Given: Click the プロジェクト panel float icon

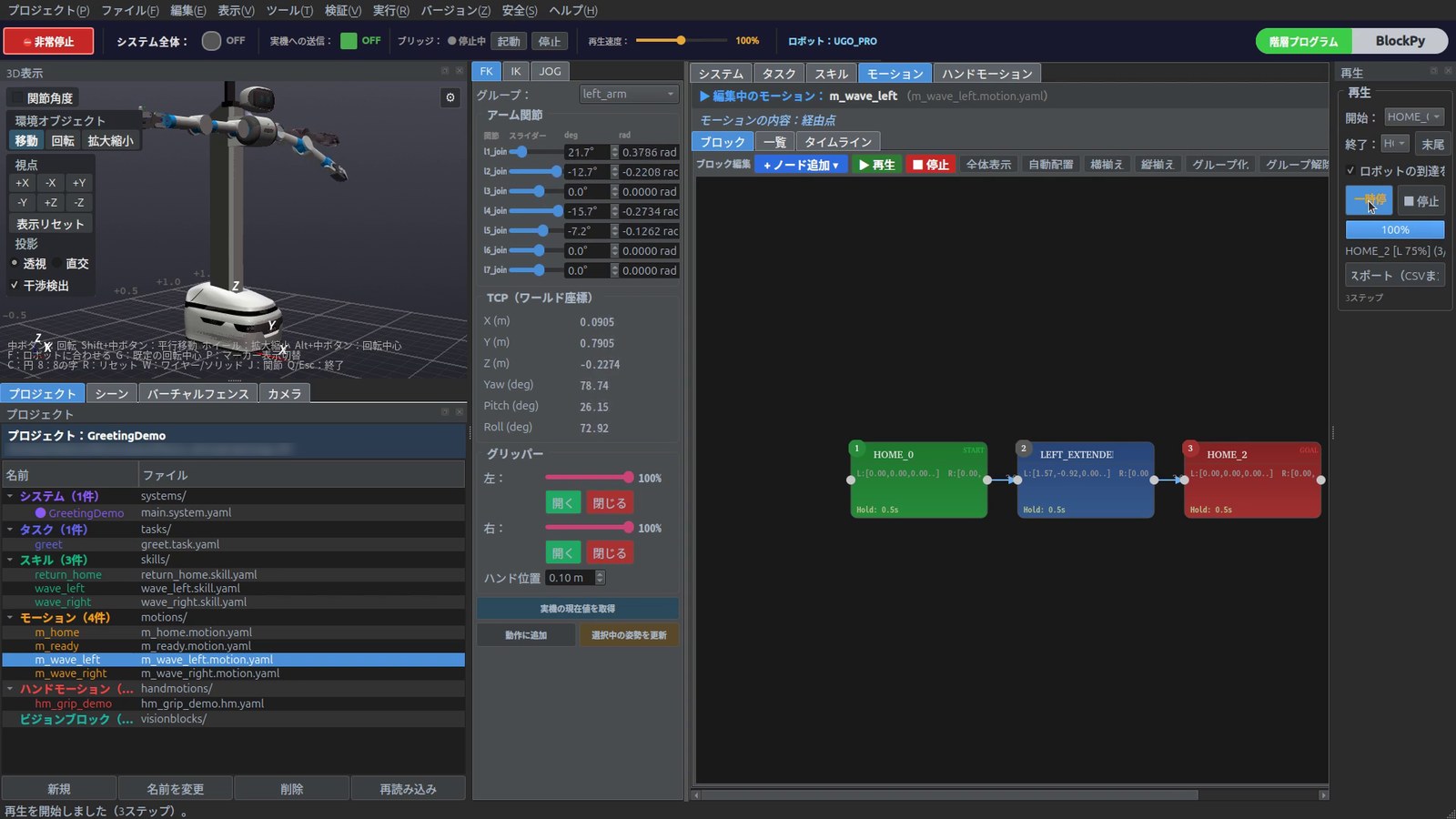Looking at the screenshot, I should (x=445, y=412).
